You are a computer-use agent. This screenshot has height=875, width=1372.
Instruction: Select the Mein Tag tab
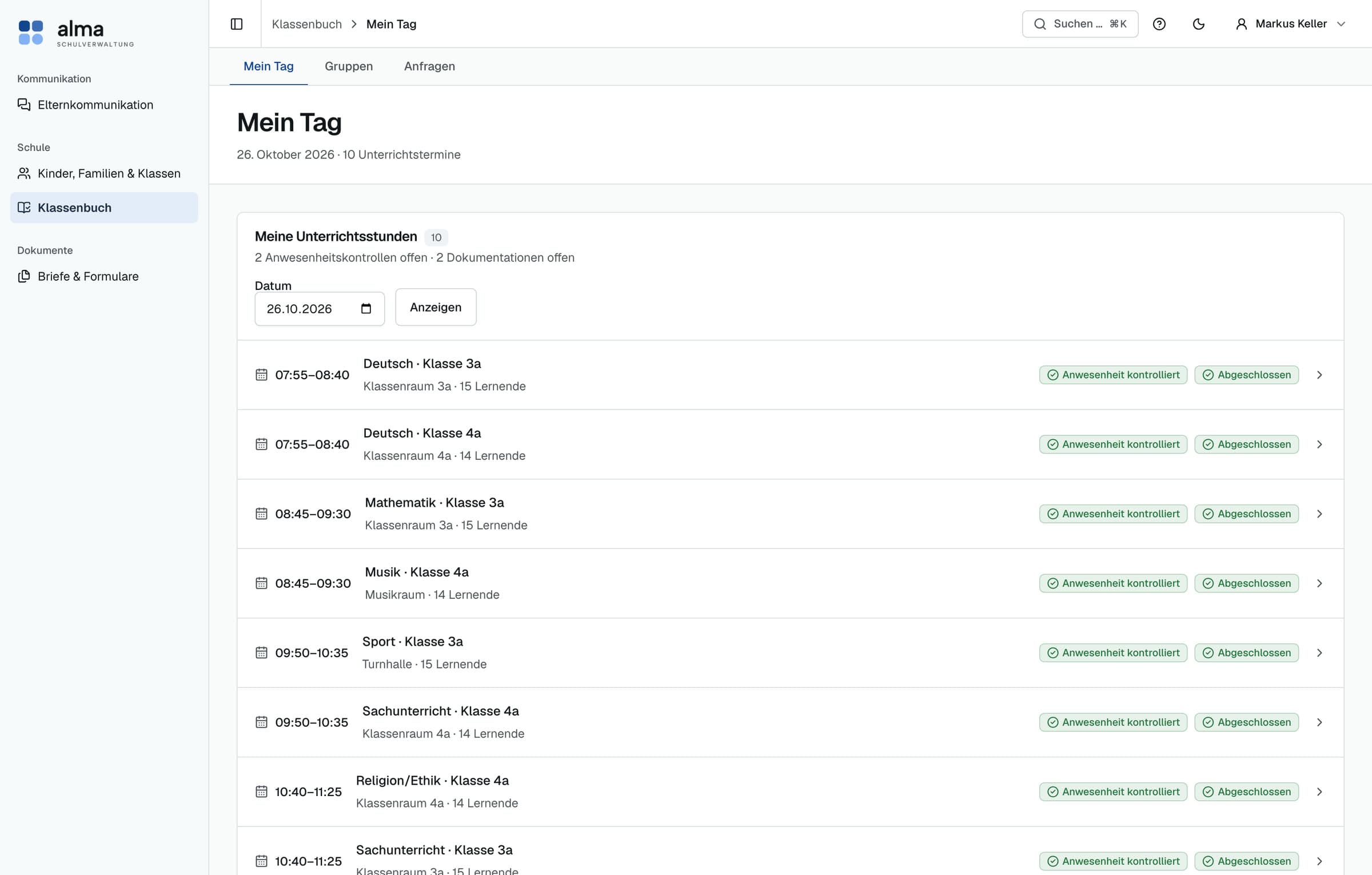point(269,66)
